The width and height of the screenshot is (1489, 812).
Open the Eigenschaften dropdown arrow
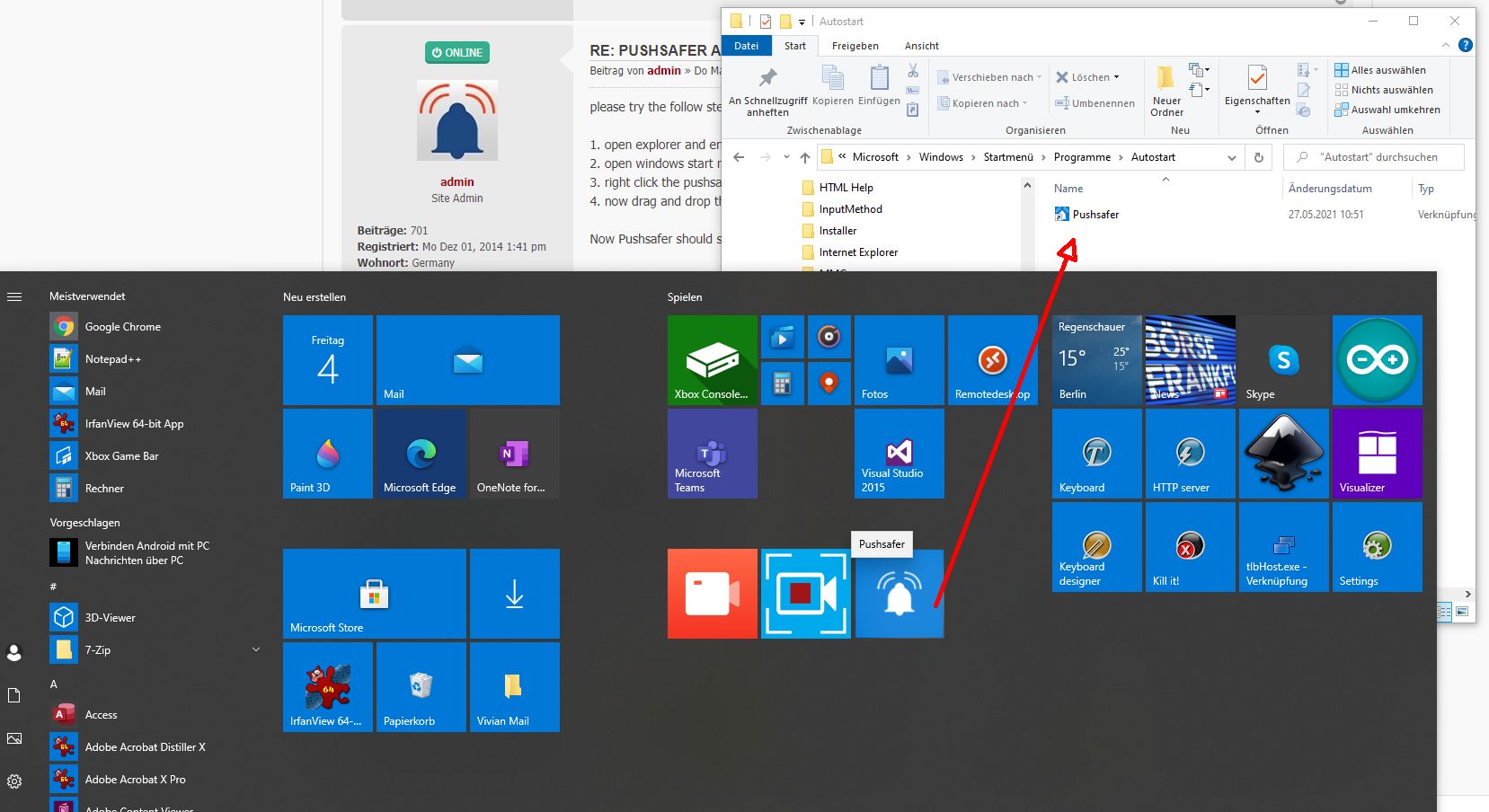click(1257, 112)
